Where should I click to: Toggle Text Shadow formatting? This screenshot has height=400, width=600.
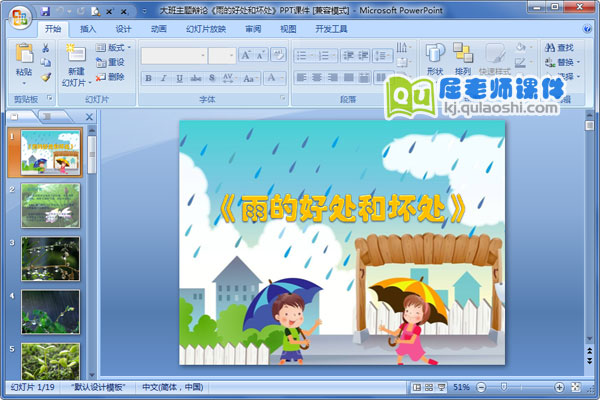[212, 78]
